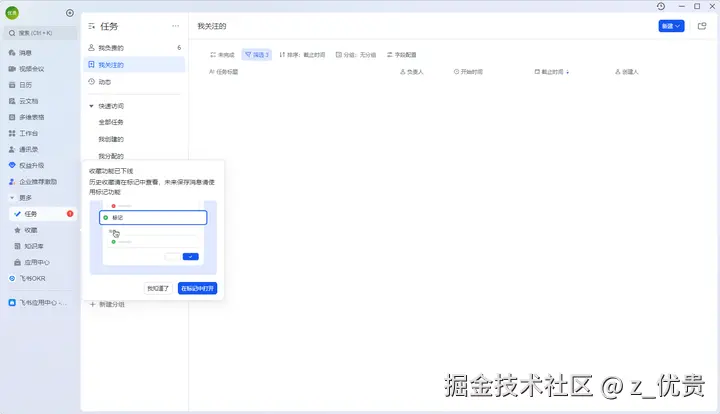Open the blue 新建 dropdown button

coord(671,26)
